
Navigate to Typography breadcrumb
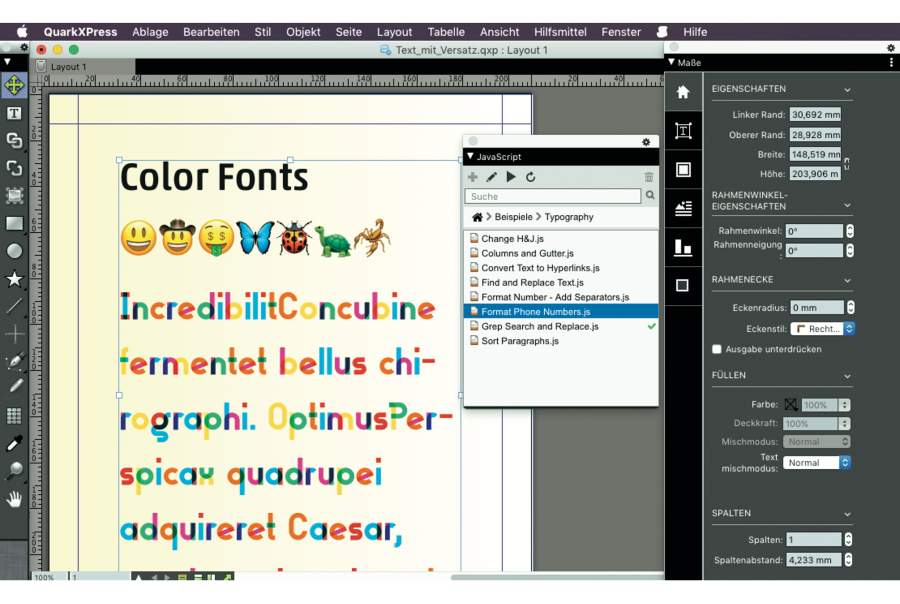pos(569,217)
